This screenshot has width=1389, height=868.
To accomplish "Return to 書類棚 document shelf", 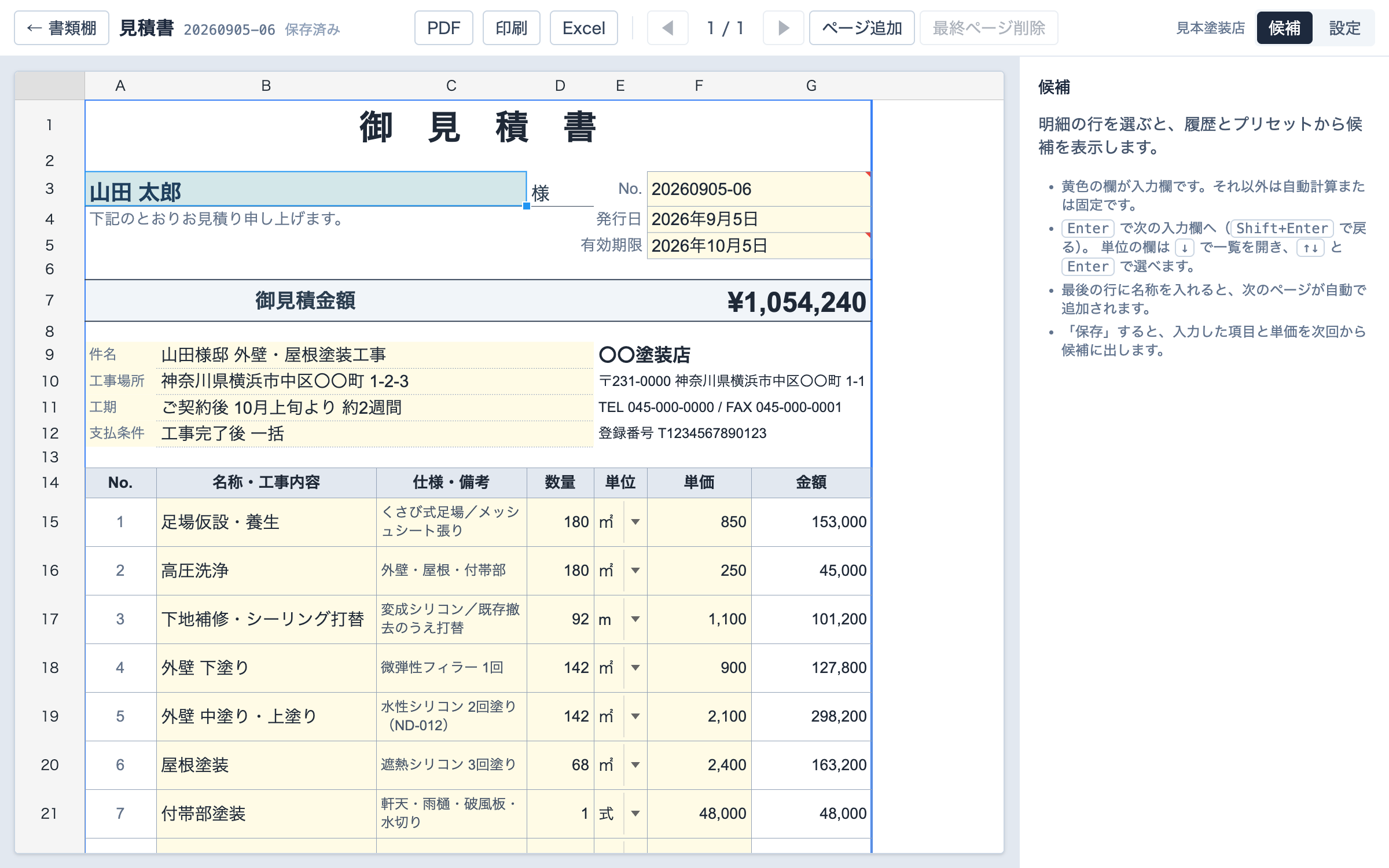I will pos(61,28).
